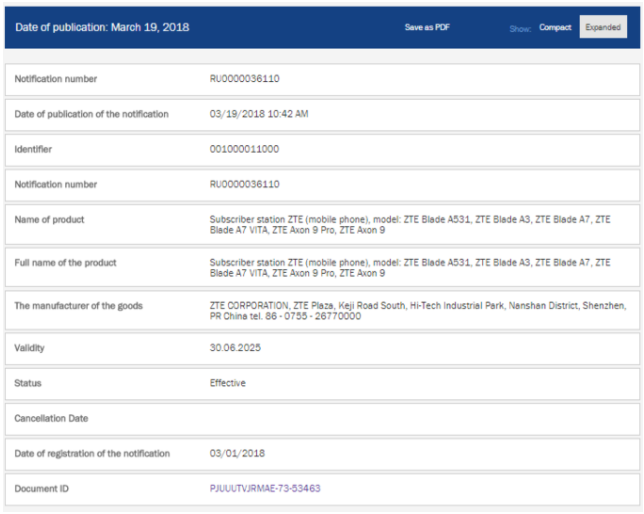This screenshot has width=644, height=514.
Task: Click the Effective status value
Action: pyautogui.click(x=227, y=383)
